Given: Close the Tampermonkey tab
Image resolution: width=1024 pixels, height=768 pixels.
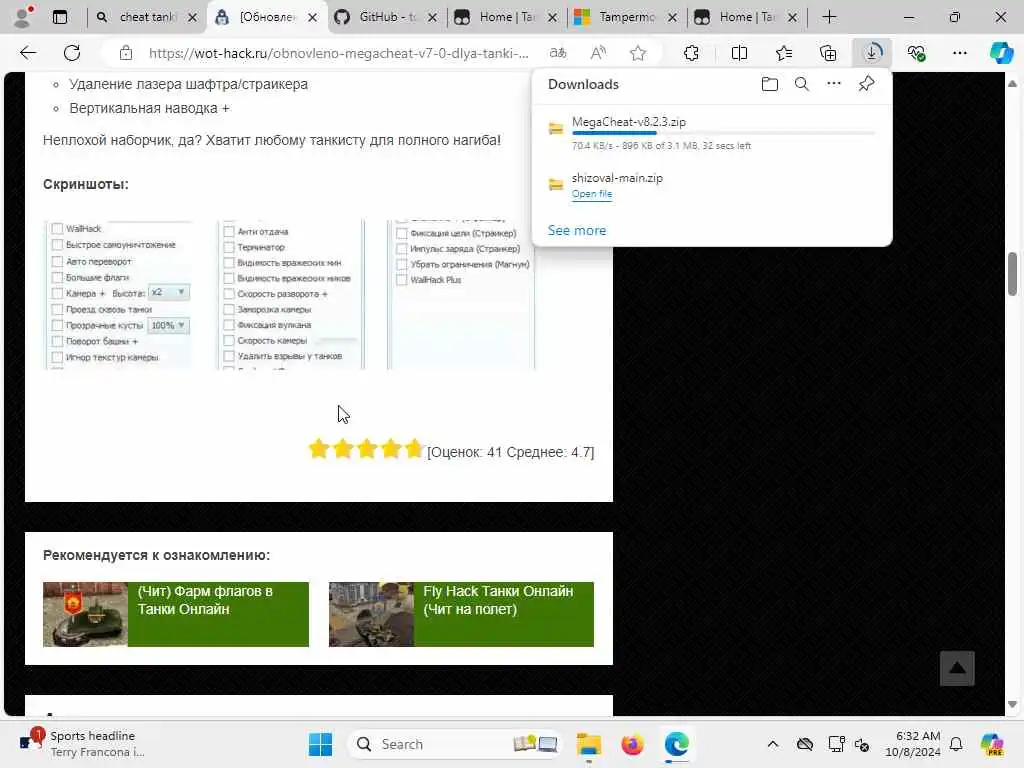Looking at the screenshot, I should (673, 18).
